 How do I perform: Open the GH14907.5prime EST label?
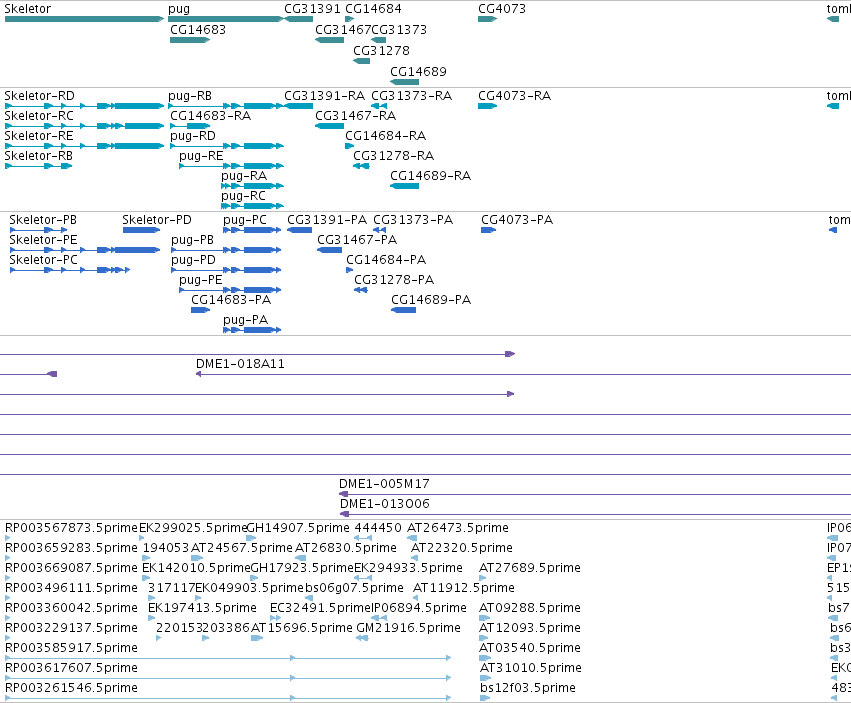coord(298,528)
